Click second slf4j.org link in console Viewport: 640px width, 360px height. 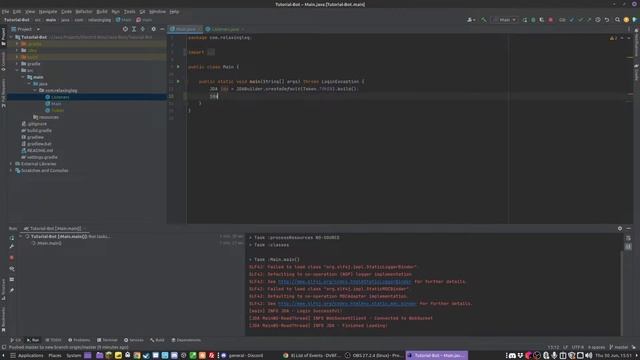(x=347, y=304)
